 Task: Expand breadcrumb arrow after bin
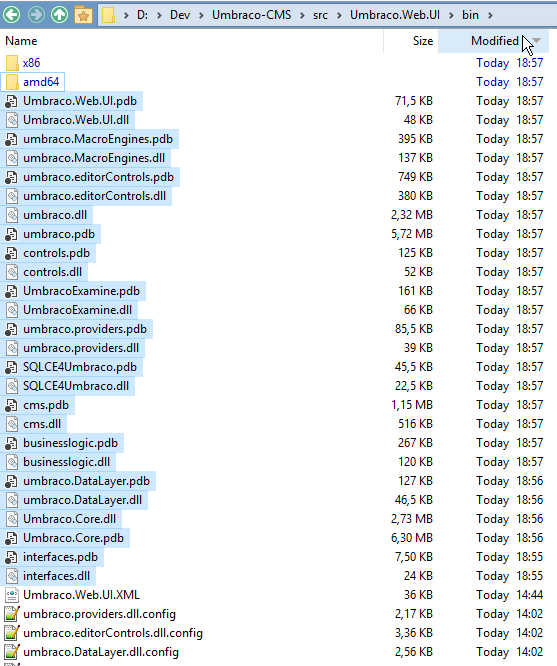coord(490,15)
